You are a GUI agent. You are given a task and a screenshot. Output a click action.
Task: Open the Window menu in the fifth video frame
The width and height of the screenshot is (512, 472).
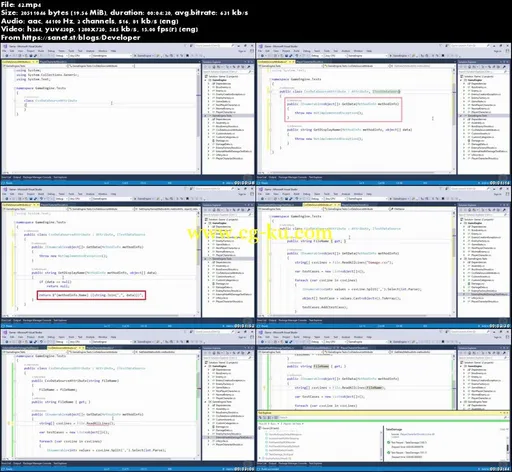[x=103, y=337]
